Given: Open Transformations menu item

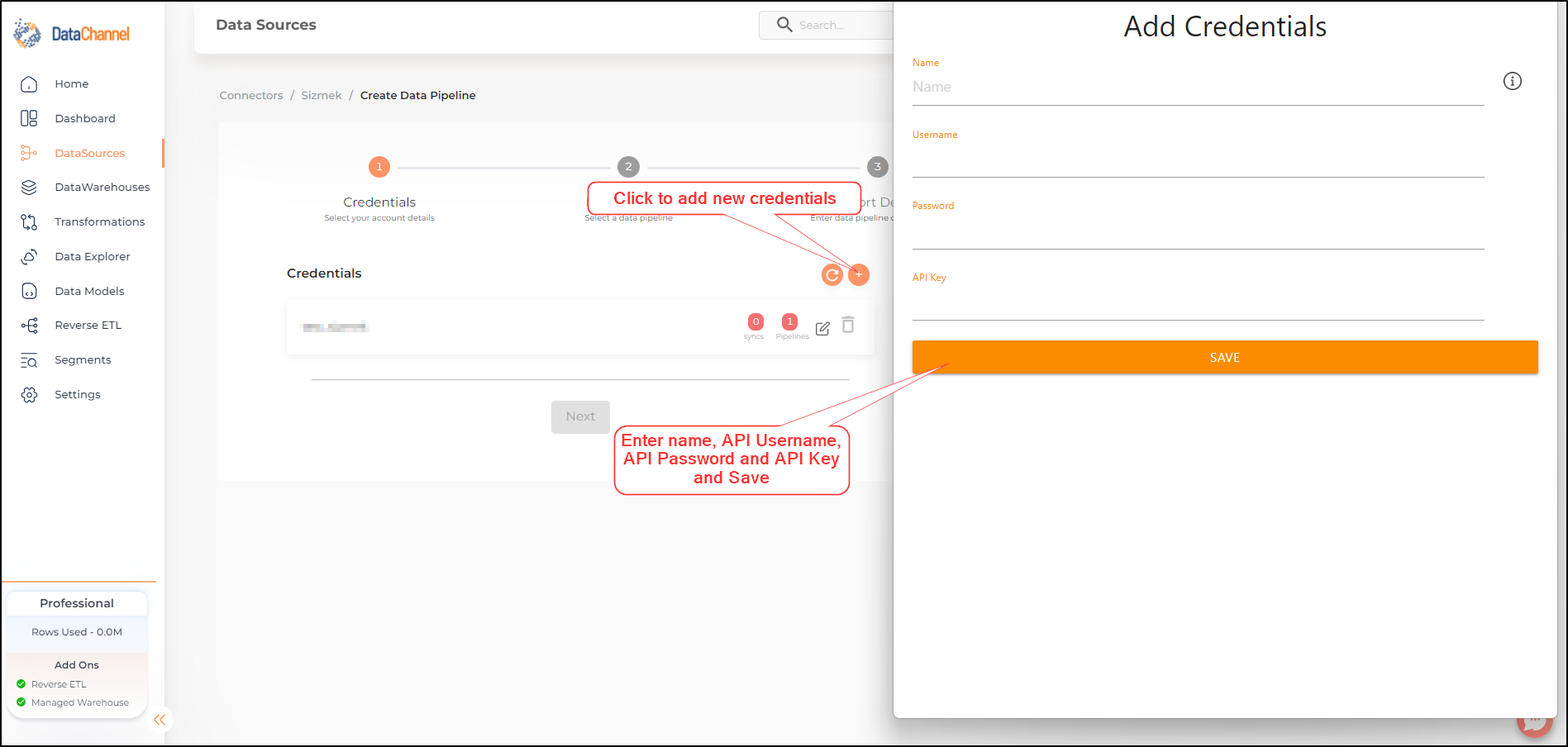Looking at the screenshot, I should pyautogui.click(x=100, y=222).
